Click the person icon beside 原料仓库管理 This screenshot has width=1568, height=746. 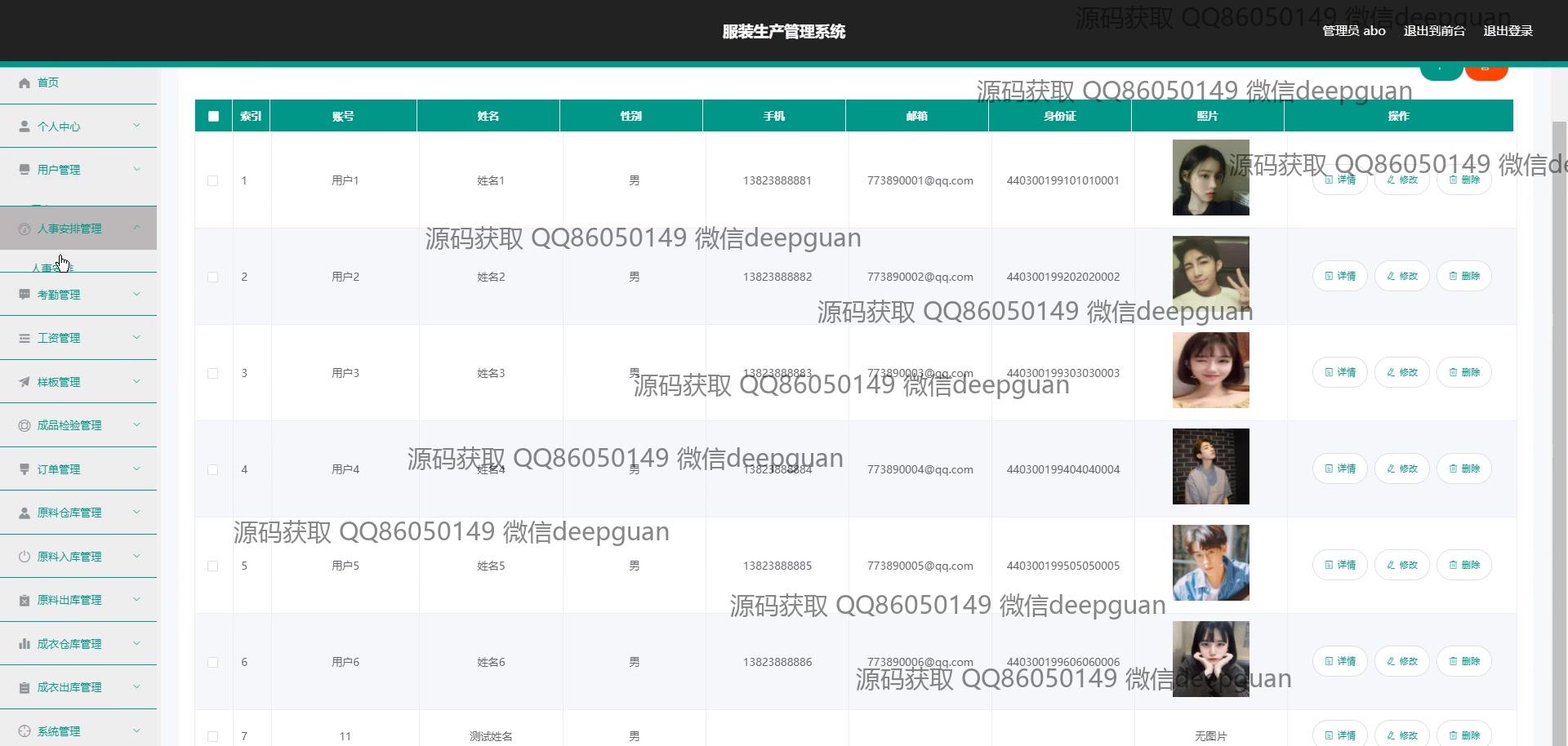tap(24, 513)
